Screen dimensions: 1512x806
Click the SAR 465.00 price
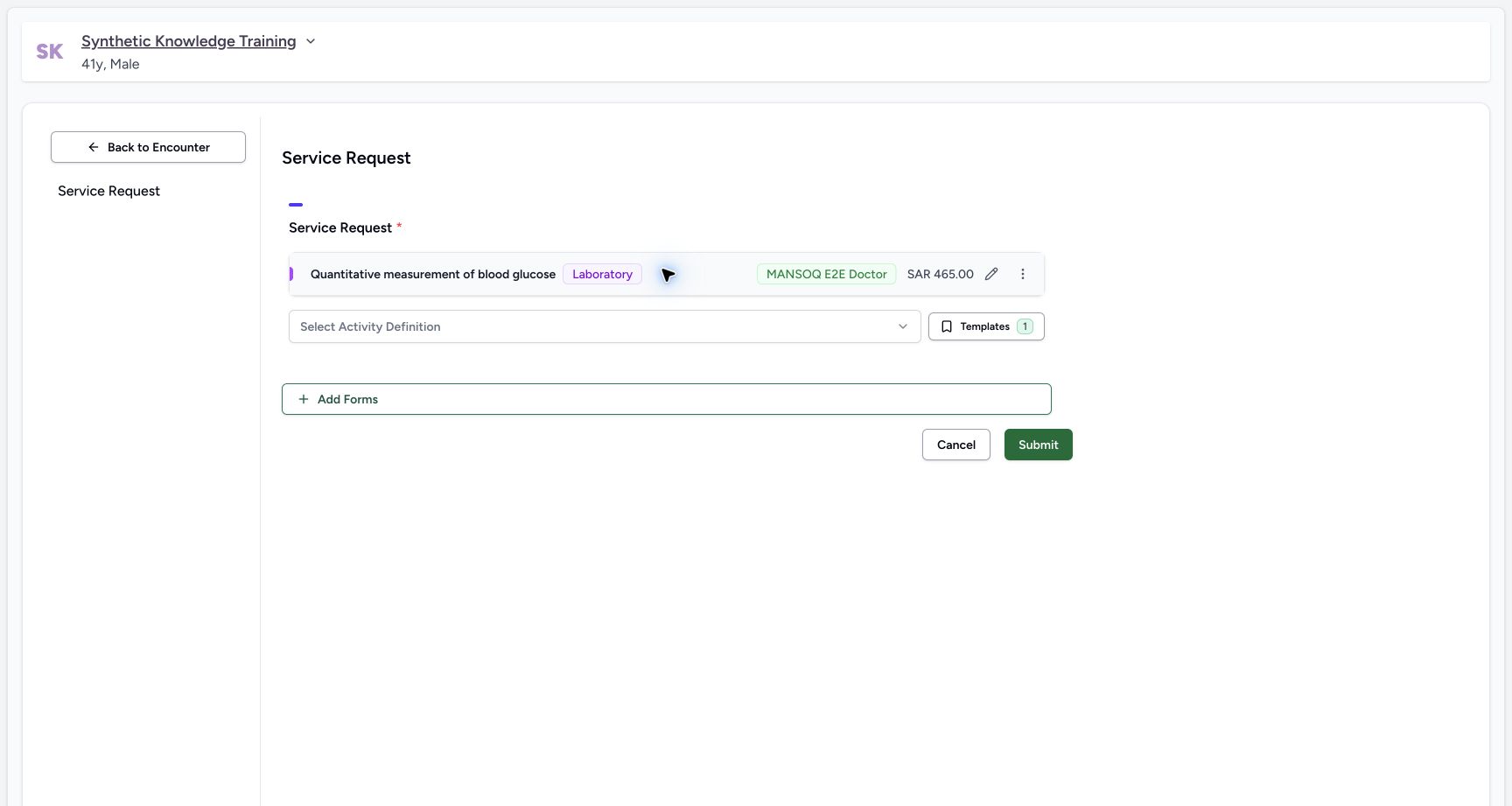point(940,274)
